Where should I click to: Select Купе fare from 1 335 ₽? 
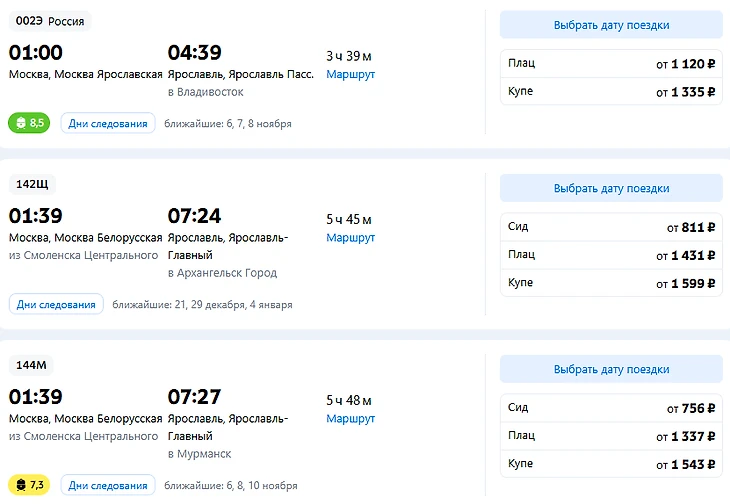(x=611, y=91)
